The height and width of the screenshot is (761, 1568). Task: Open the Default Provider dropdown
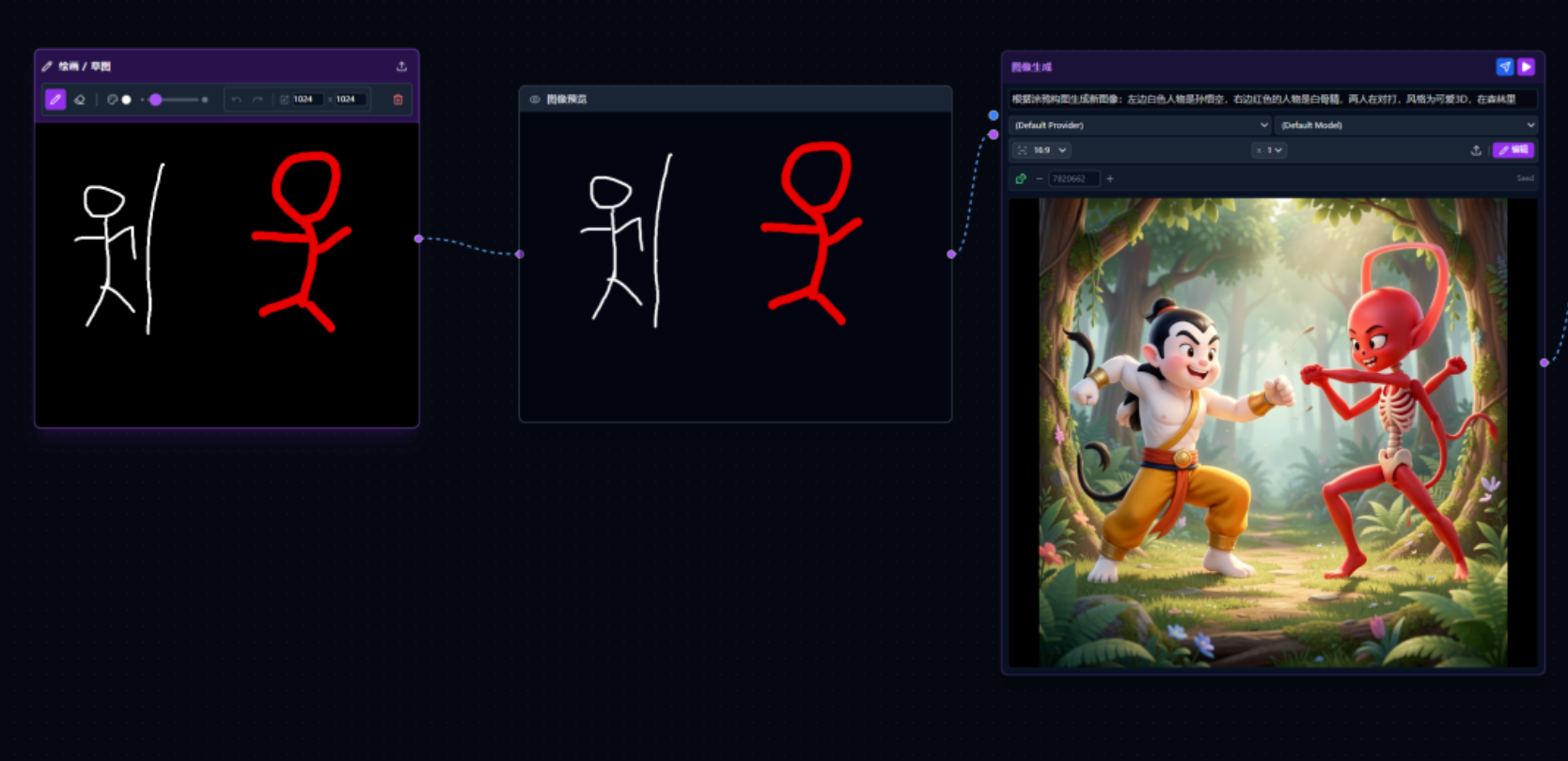pyautogui.click(x=1140, y=125)
